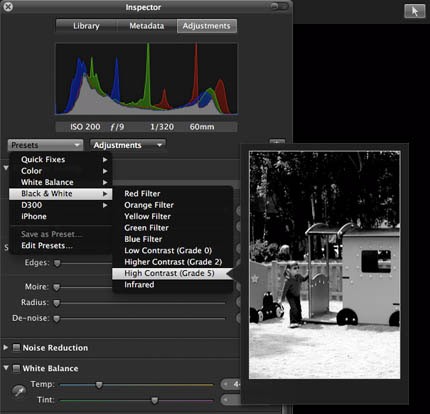Open the D300 presets submenu
Viewport: 430px width, 414px height.
point(61,205)
